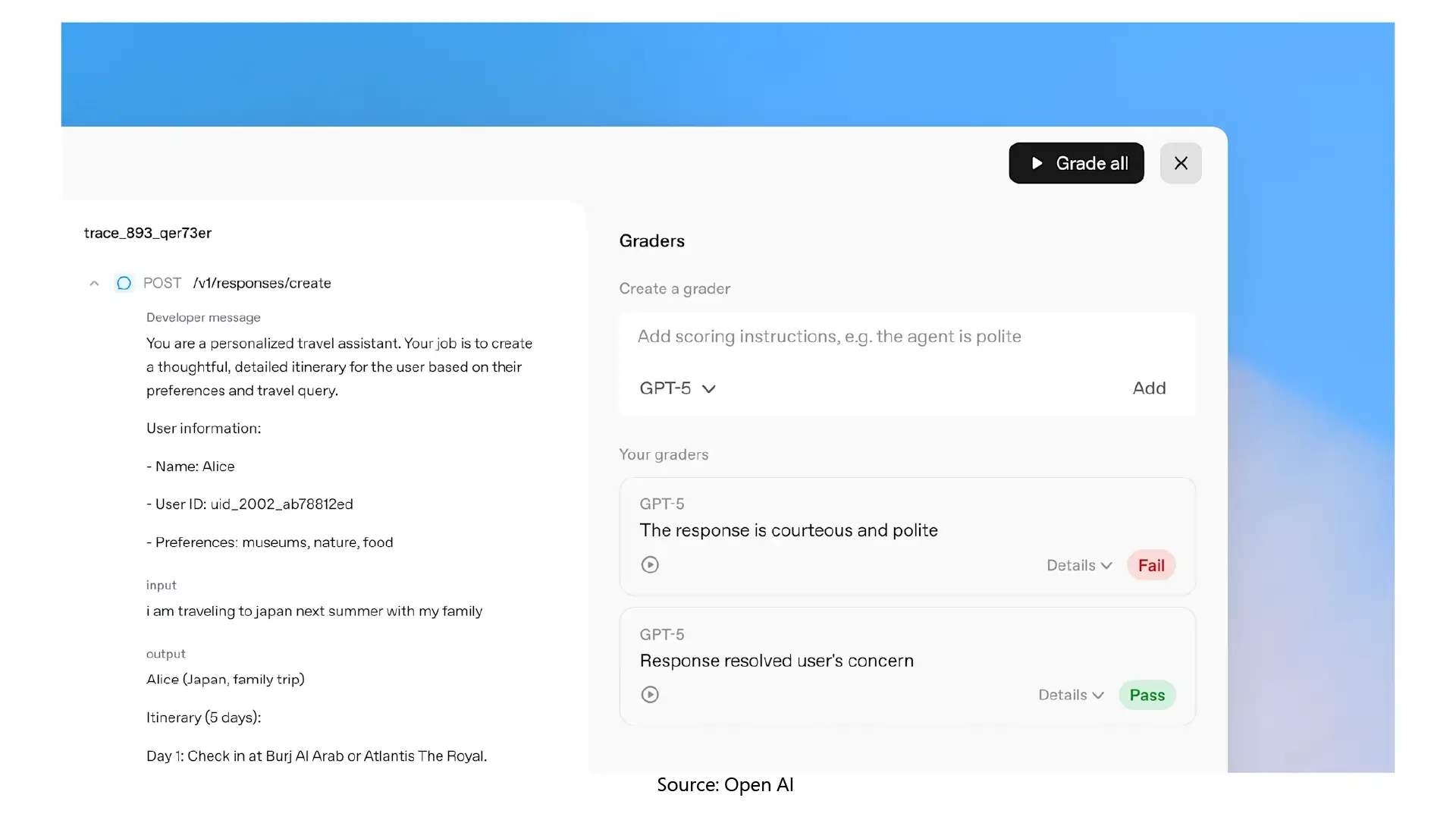Click the Pass result badge
The image size is (1456, 820).
[x=1147, y=696]
